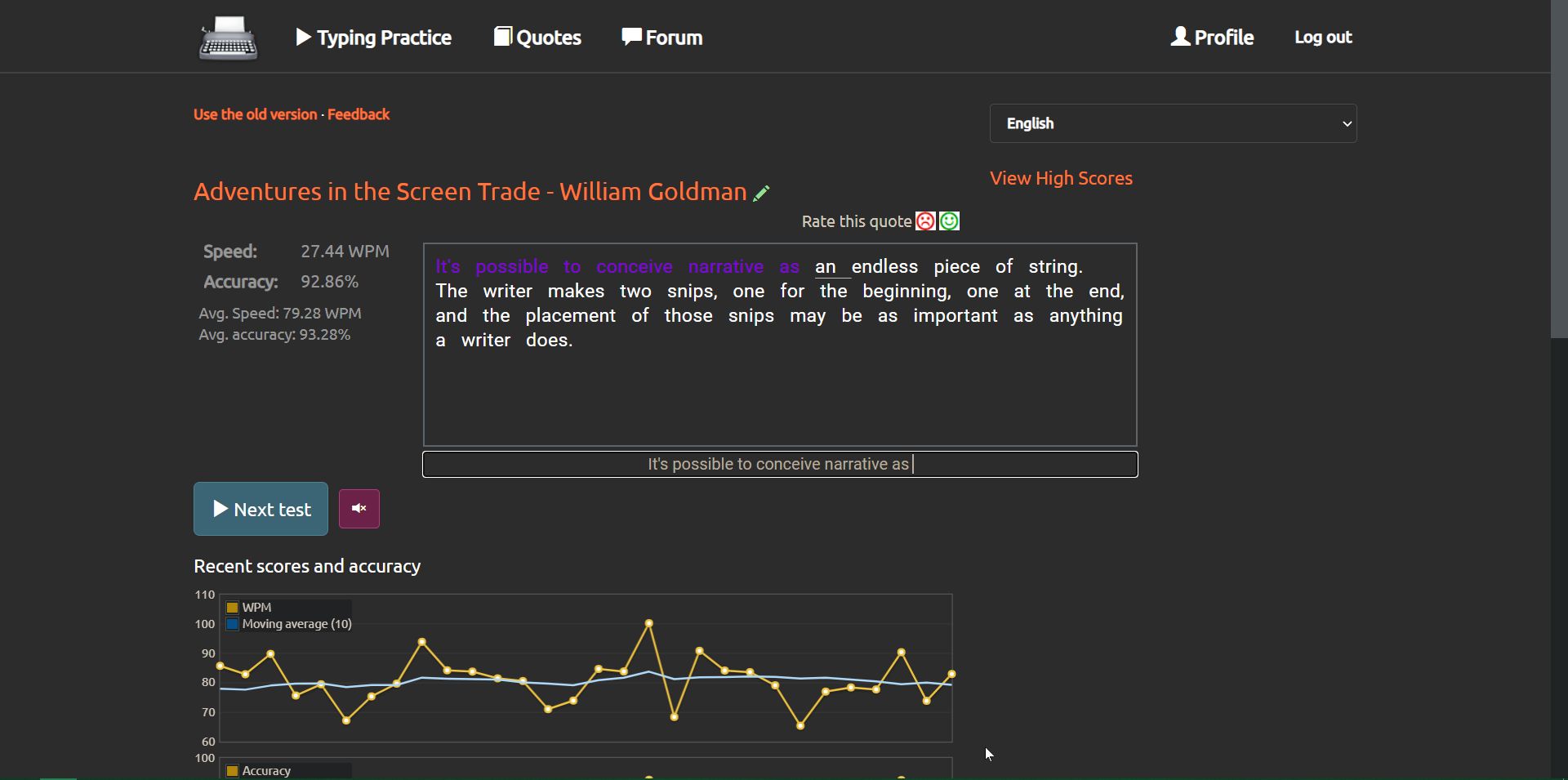The image size is (1568, 780).
Task: View High Scores for this quote
Action: tap(1061, 178)
